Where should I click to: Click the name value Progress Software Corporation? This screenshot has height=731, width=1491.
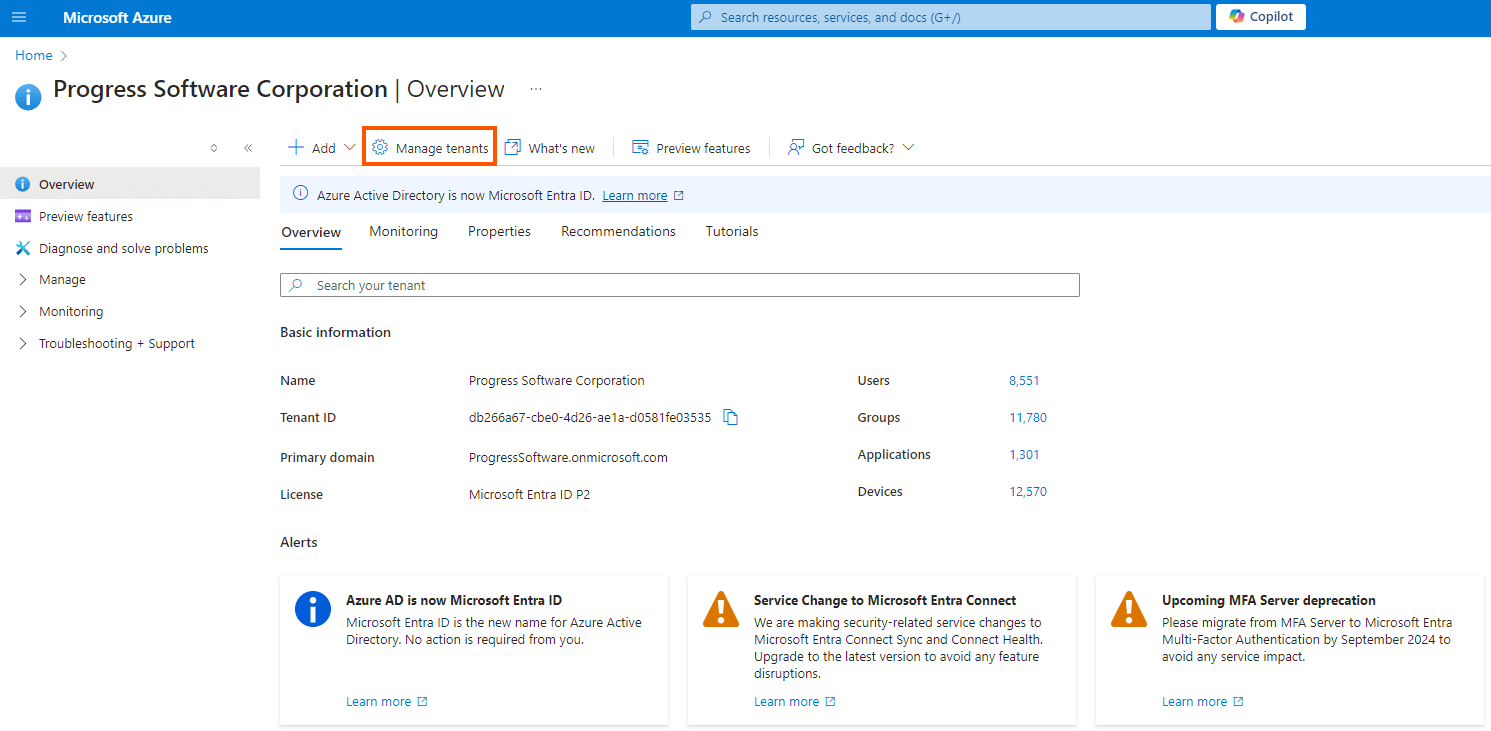coord(557,381)
